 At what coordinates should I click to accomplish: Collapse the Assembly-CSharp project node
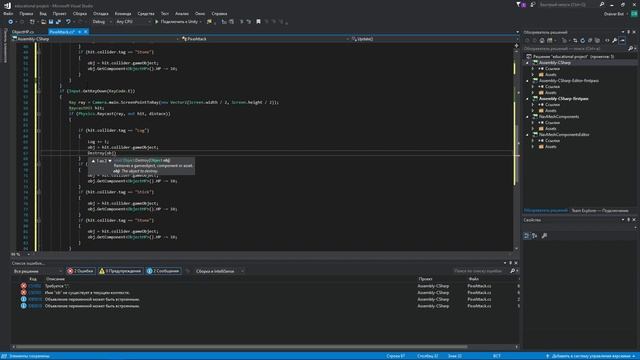point(527,63)
